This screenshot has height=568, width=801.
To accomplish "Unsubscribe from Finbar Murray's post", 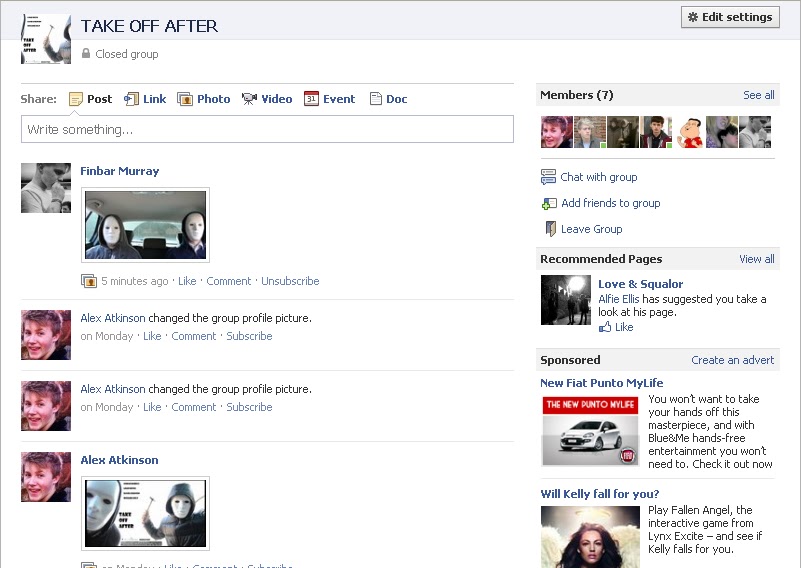I will click(290, 281).
